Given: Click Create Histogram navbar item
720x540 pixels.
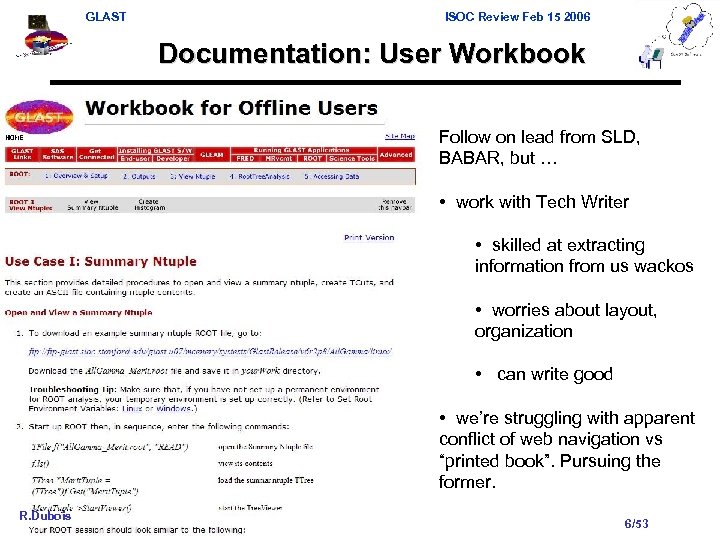Looking at the screenshot, I should pyautogui.click(x=149, y=205).
